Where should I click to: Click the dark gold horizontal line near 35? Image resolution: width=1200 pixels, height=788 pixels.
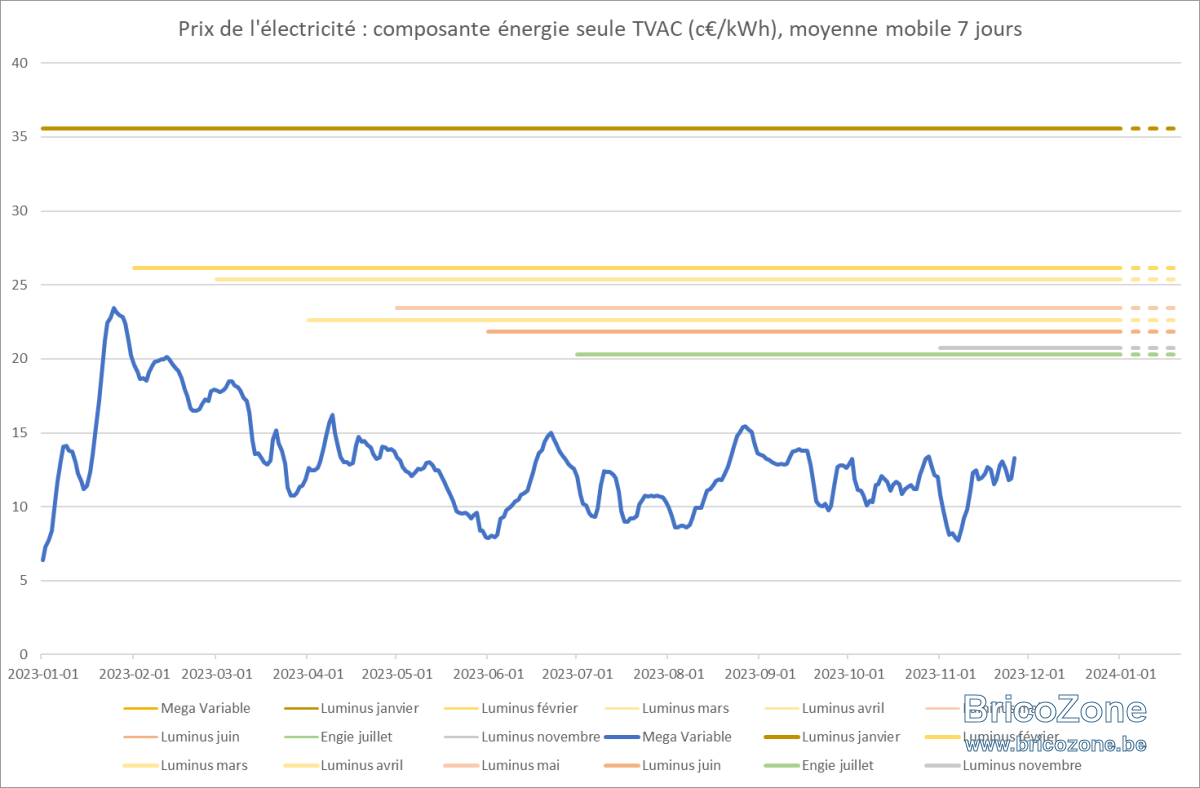[x=581, y=128]
